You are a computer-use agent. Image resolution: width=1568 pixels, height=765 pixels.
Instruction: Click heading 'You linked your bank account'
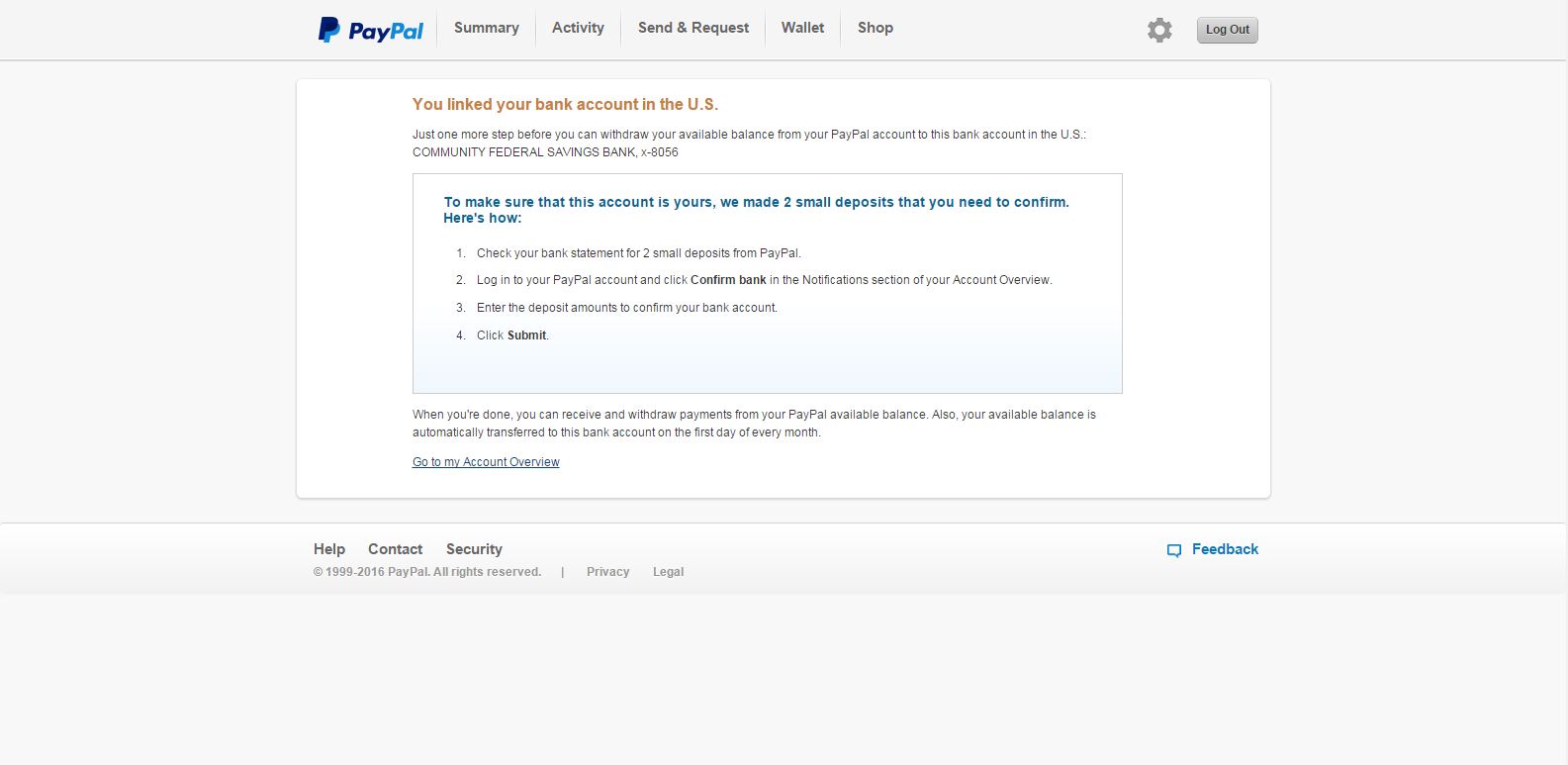pos(565,104)
